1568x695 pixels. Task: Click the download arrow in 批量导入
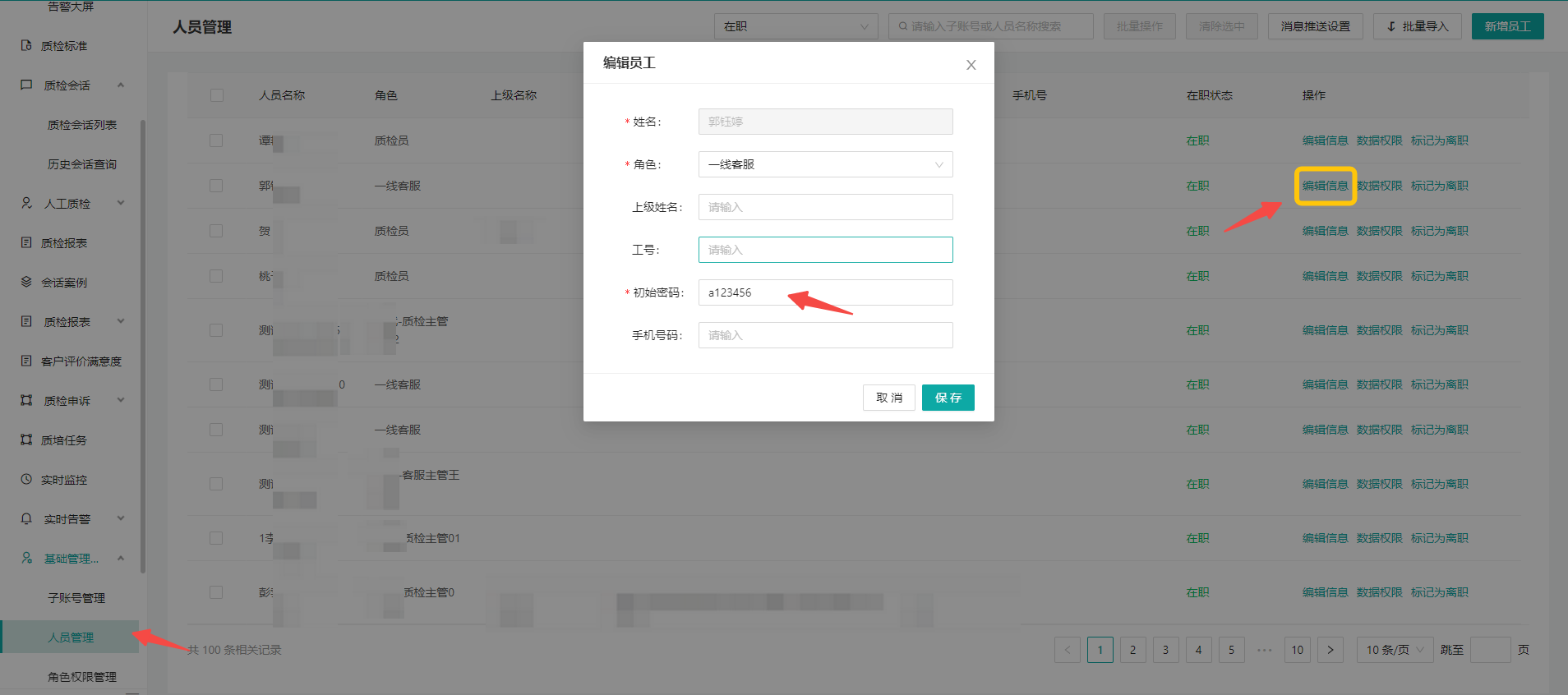point(1391,26)
